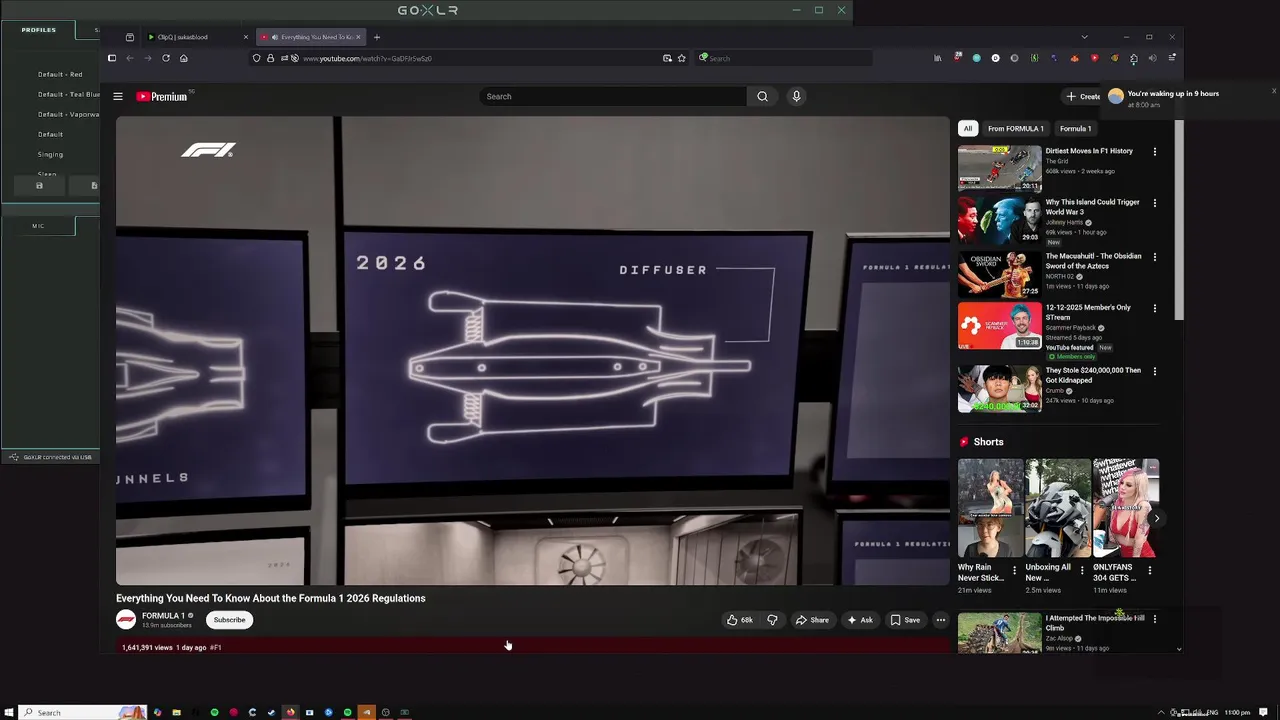Open the FORMULA 1 channel name link
This screenshot has height=720, width=1280.
click(x=163, y=616)
